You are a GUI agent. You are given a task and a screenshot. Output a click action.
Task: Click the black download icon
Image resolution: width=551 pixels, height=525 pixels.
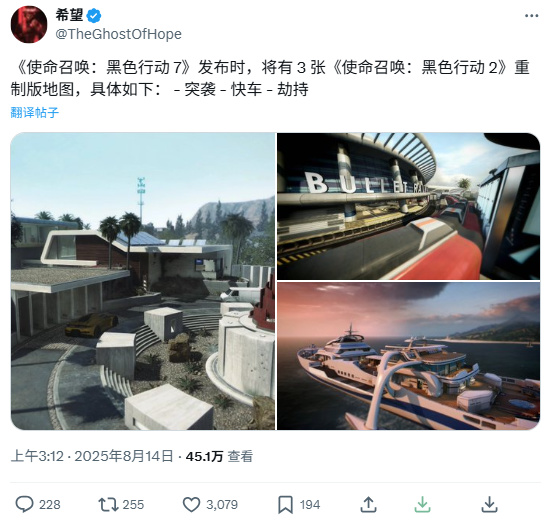pyautogui.click(x=489, y=504)
